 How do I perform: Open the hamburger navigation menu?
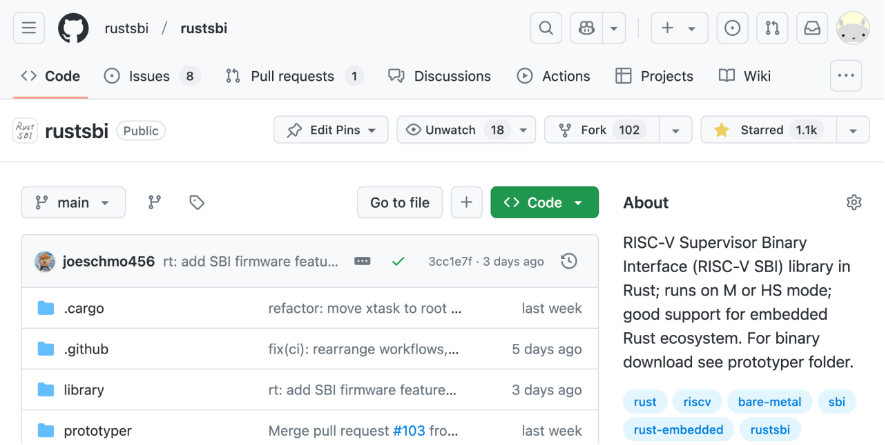pyautogui.click(x=29, y=28)
